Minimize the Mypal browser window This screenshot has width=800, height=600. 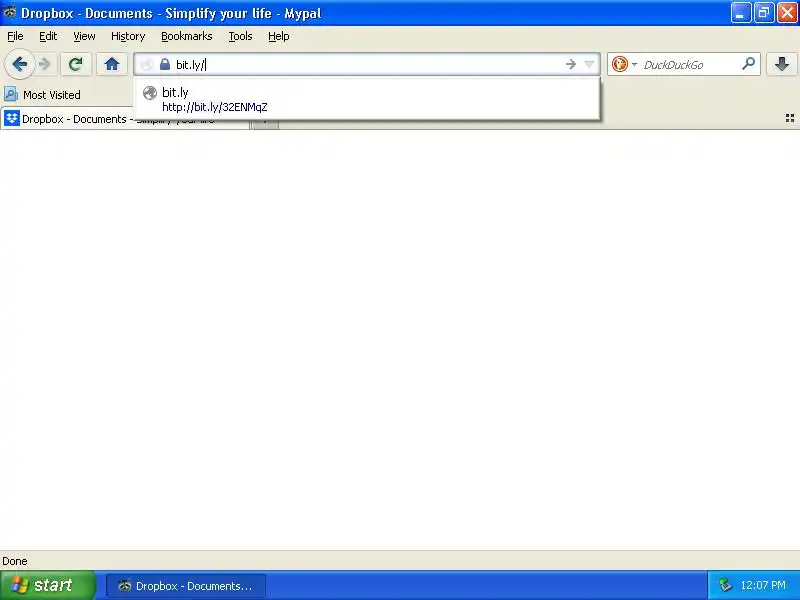click(x=740, y=13)
